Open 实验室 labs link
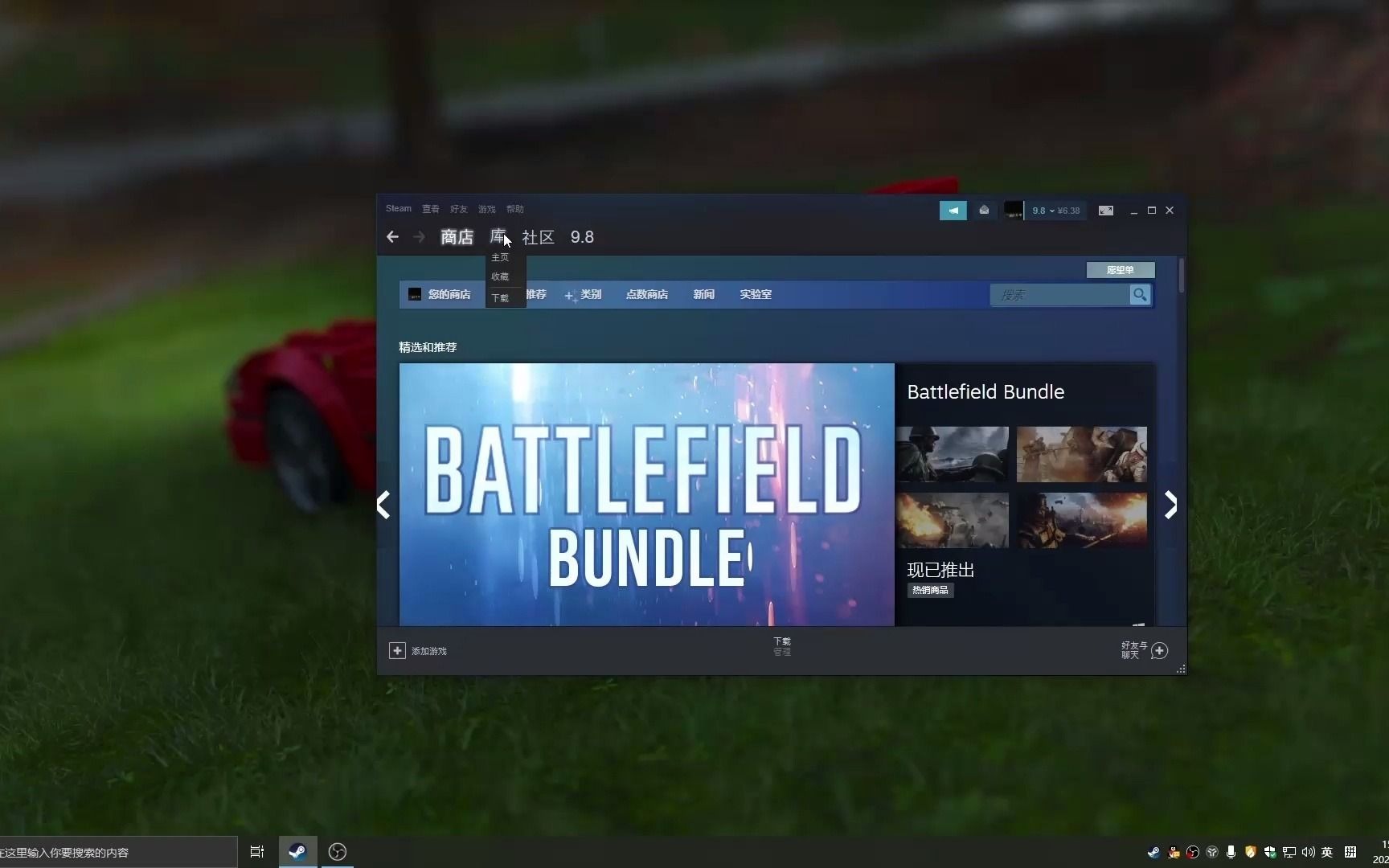1389x868 pixels. 756,295
